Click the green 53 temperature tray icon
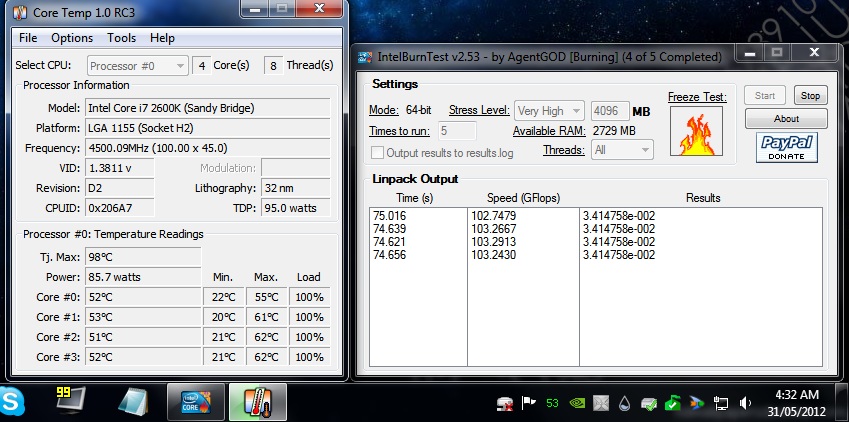 point(552,403)
